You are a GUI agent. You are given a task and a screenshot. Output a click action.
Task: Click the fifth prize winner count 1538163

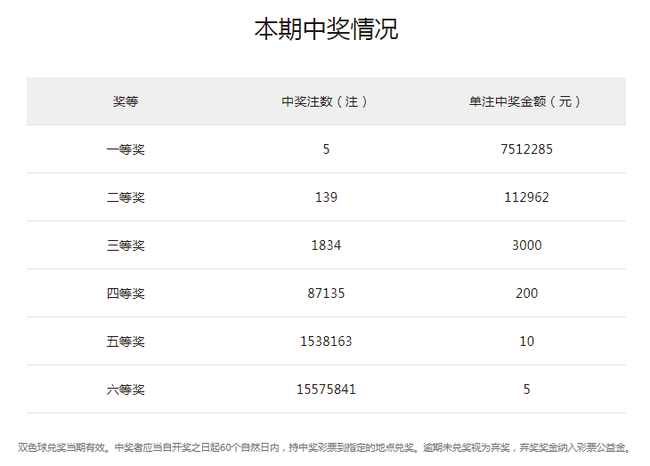pos(326,342)
